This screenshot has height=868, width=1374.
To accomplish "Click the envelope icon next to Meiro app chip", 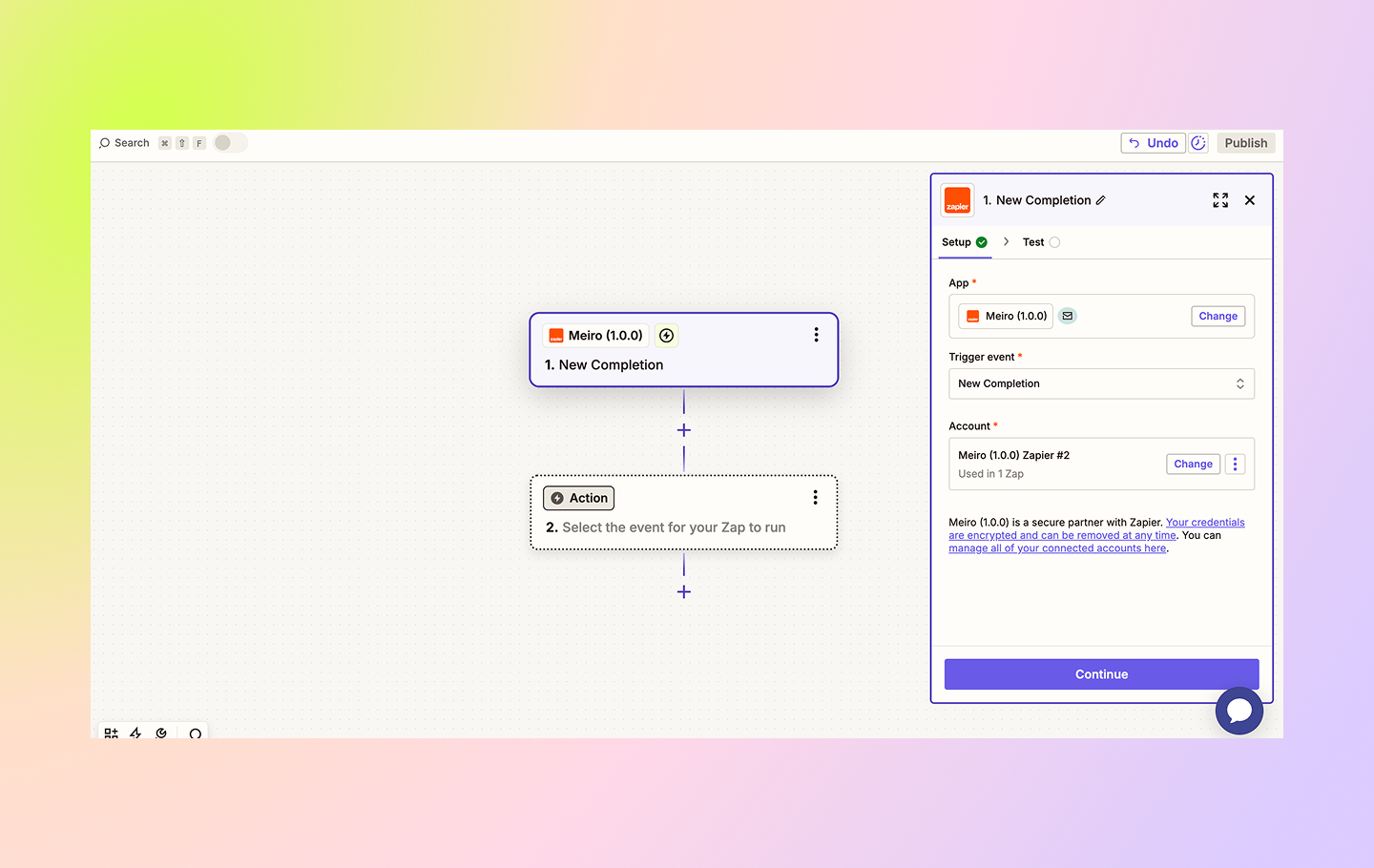I will pyautogui.click(x=1068, y=316).
